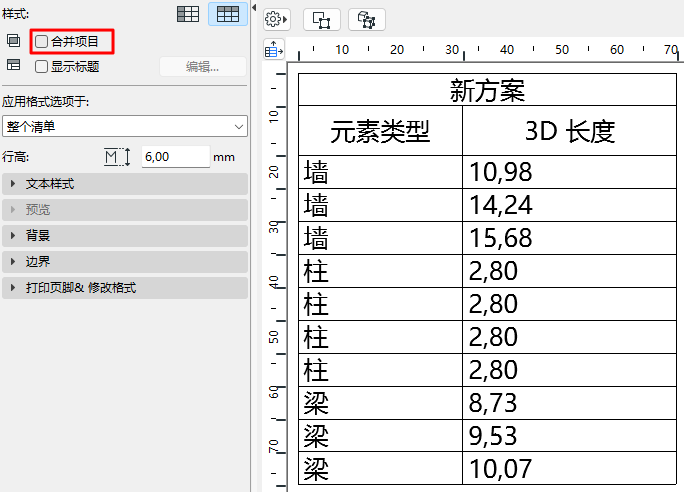
Task: Click the cell with value 9,53
Action: [570, 436]
